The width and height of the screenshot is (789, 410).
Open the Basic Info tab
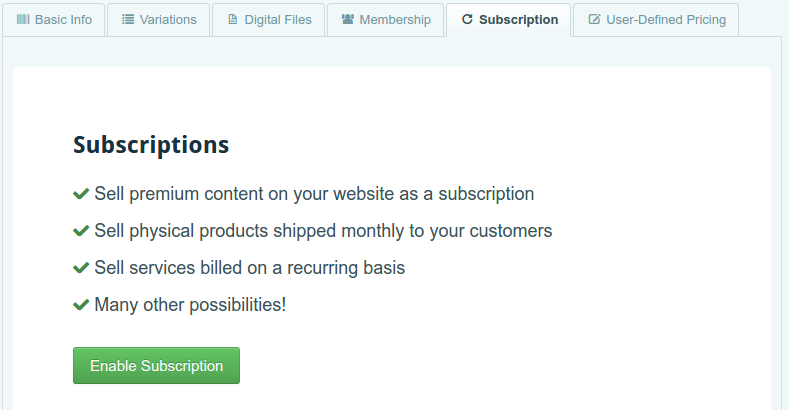click(54, 20)
